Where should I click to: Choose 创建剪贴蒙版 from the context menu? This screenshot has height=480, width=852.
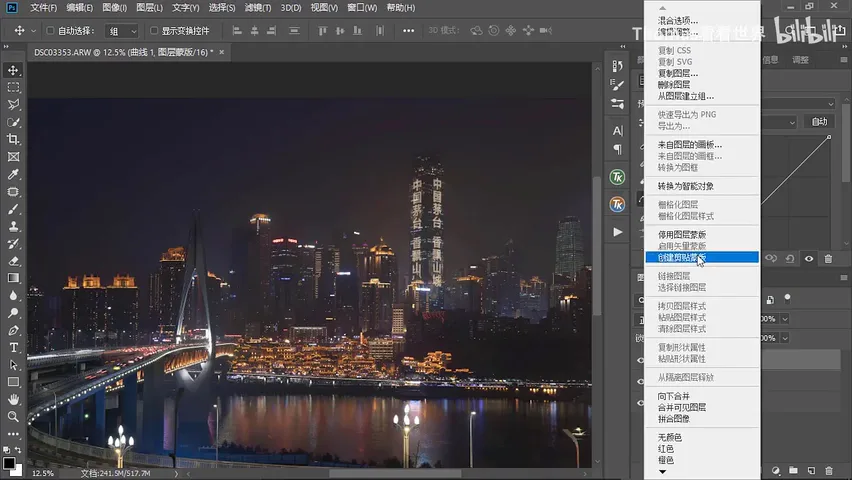pyautogui.click(x=702, y=257)
